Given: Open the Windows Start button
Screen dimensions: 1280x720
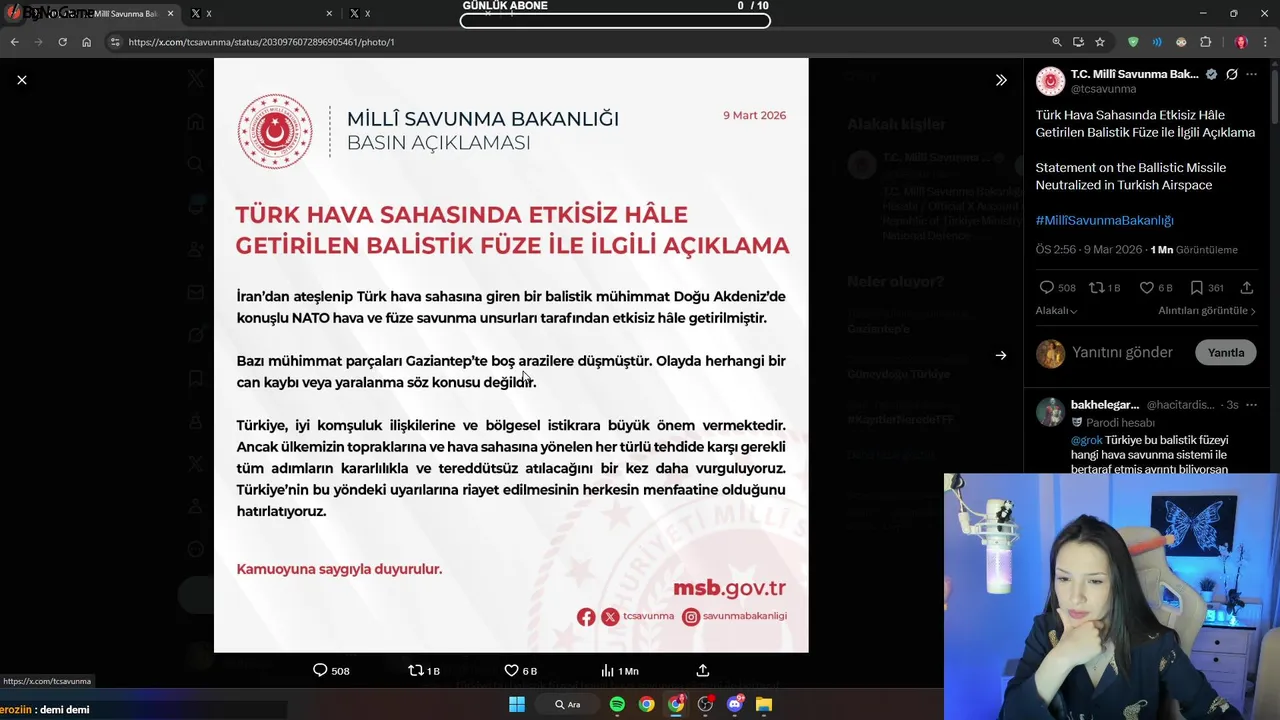Looking at the screenshot, I should (x=517, y=704).
